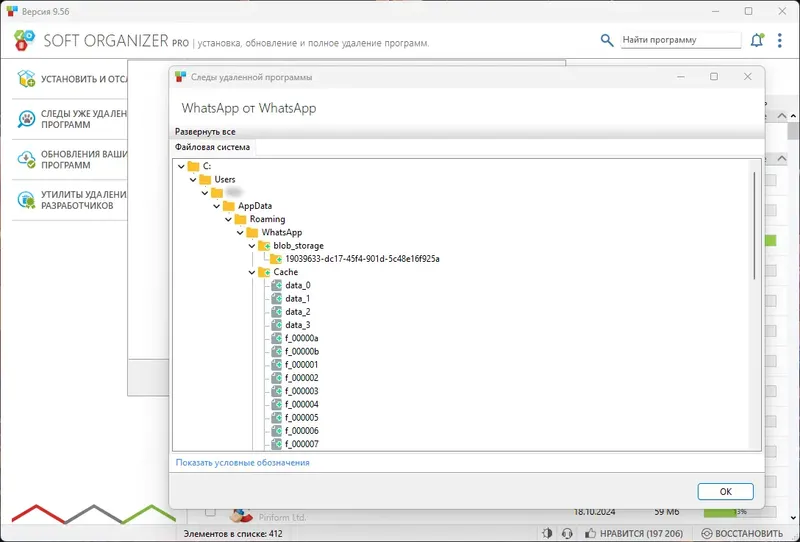The width and height of the screenshot is (800, 542).
Task: Click the f_00000a file icon
Action: coord(277,338)
